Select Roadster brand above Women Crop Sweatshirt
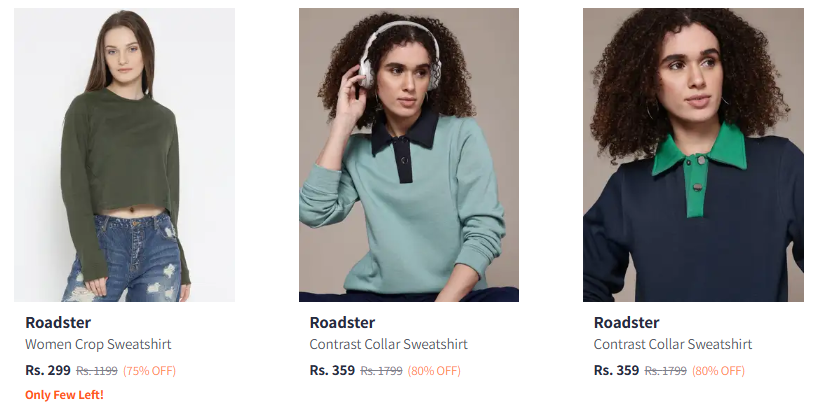Viewport: 832px width, 415px height. [58, 322]
